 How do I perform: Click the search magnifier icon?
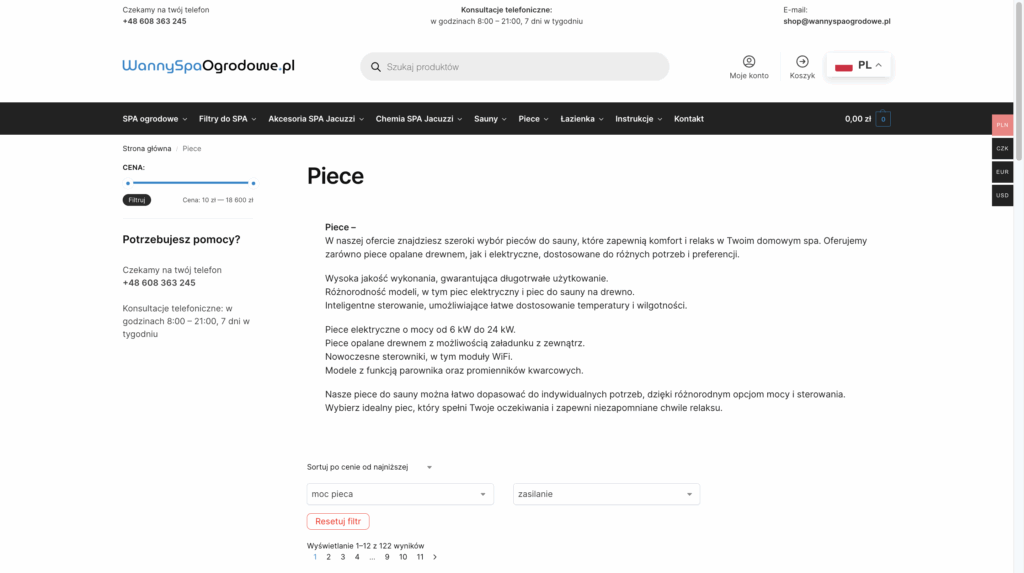tap(376, 67)
